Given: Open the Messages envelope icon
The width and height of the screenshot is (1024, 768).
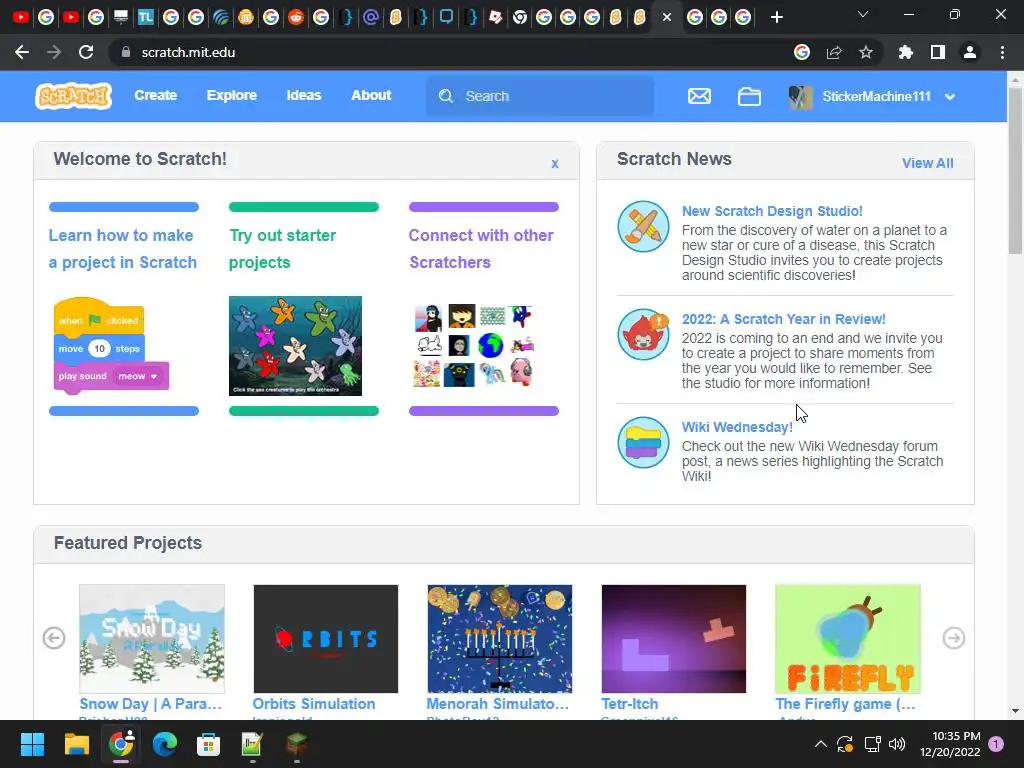Looking at the screenshot, I should point(699,97).
